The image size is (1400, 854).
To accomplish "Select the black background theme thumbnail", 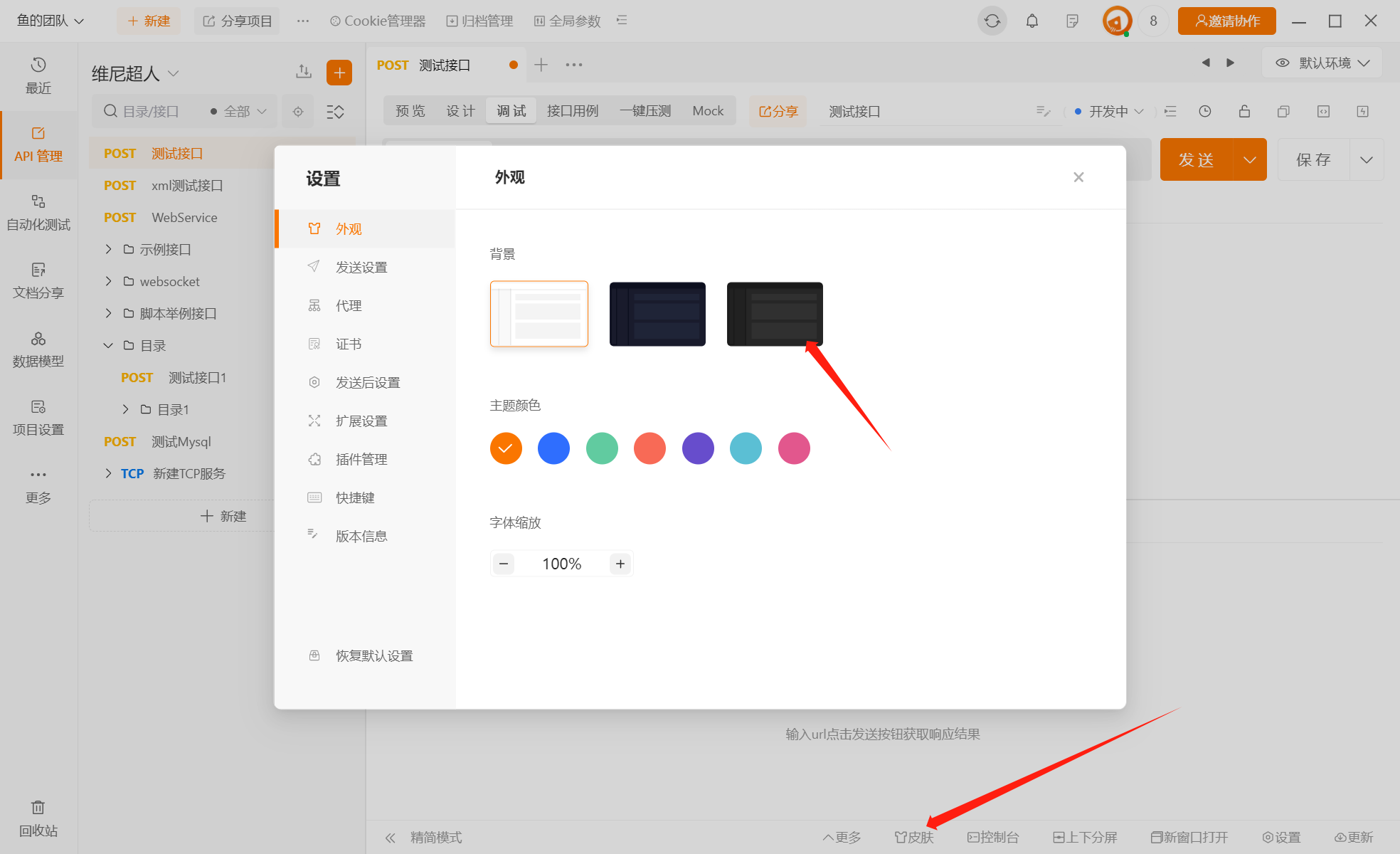I will pyautogui.click(x=775, y=314).
